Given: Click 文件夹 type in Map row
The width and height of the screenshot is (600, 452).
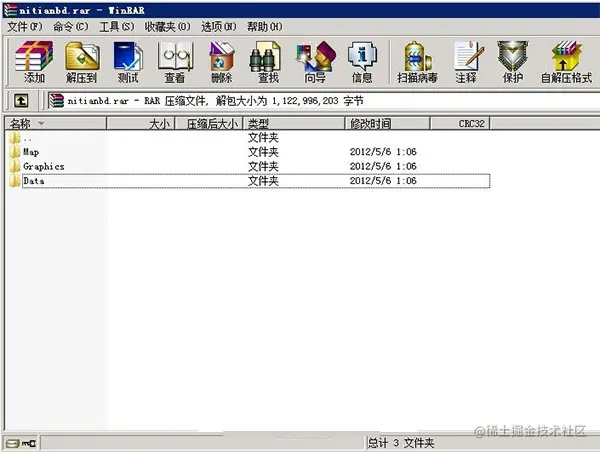Looking at the screenshot, I should click(263, 152).
